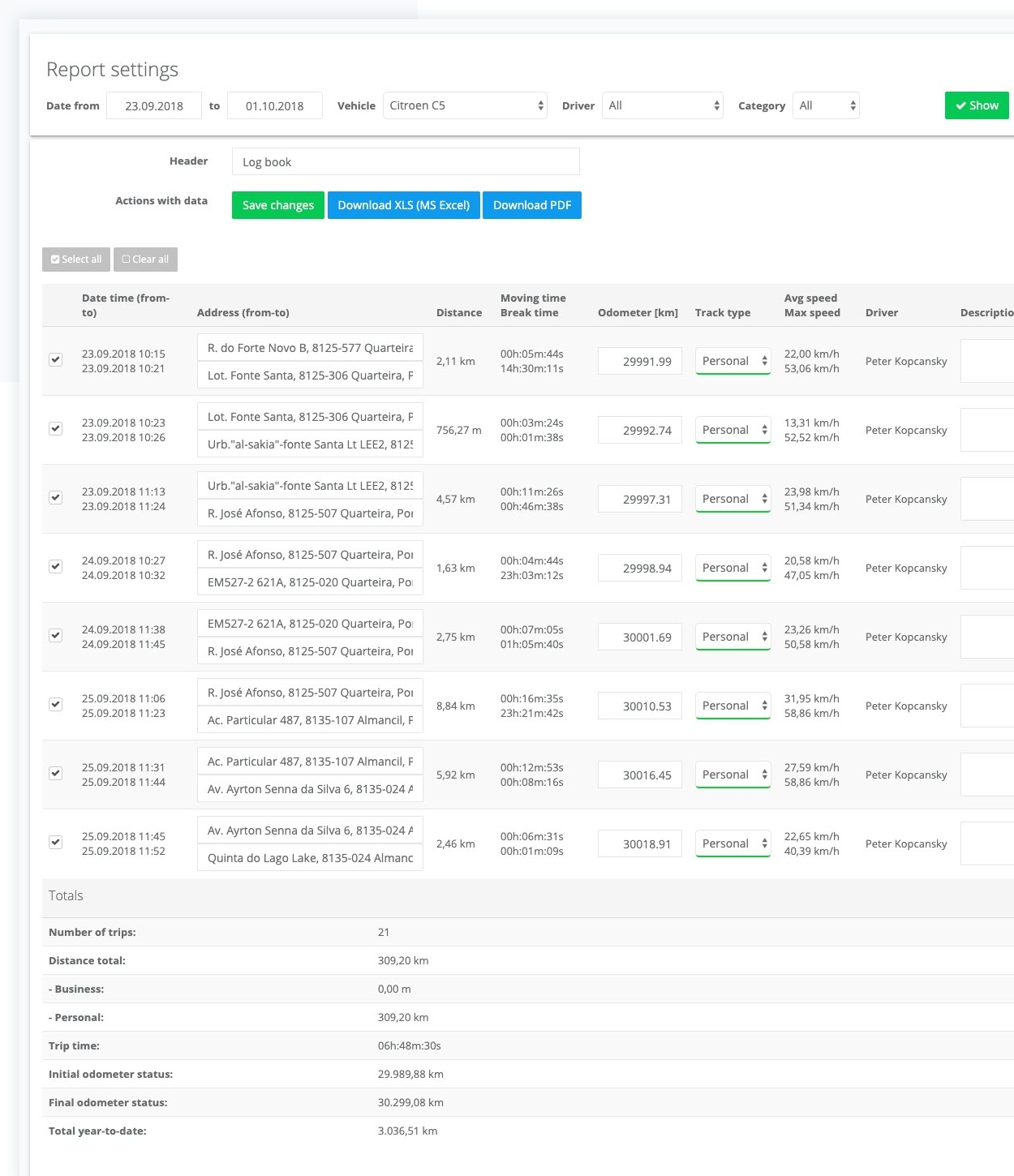This screenshot has height=1176, width=1014.
Task: Click Trip time value 06h:48m:30s
Action: [x=410, y=1045]
